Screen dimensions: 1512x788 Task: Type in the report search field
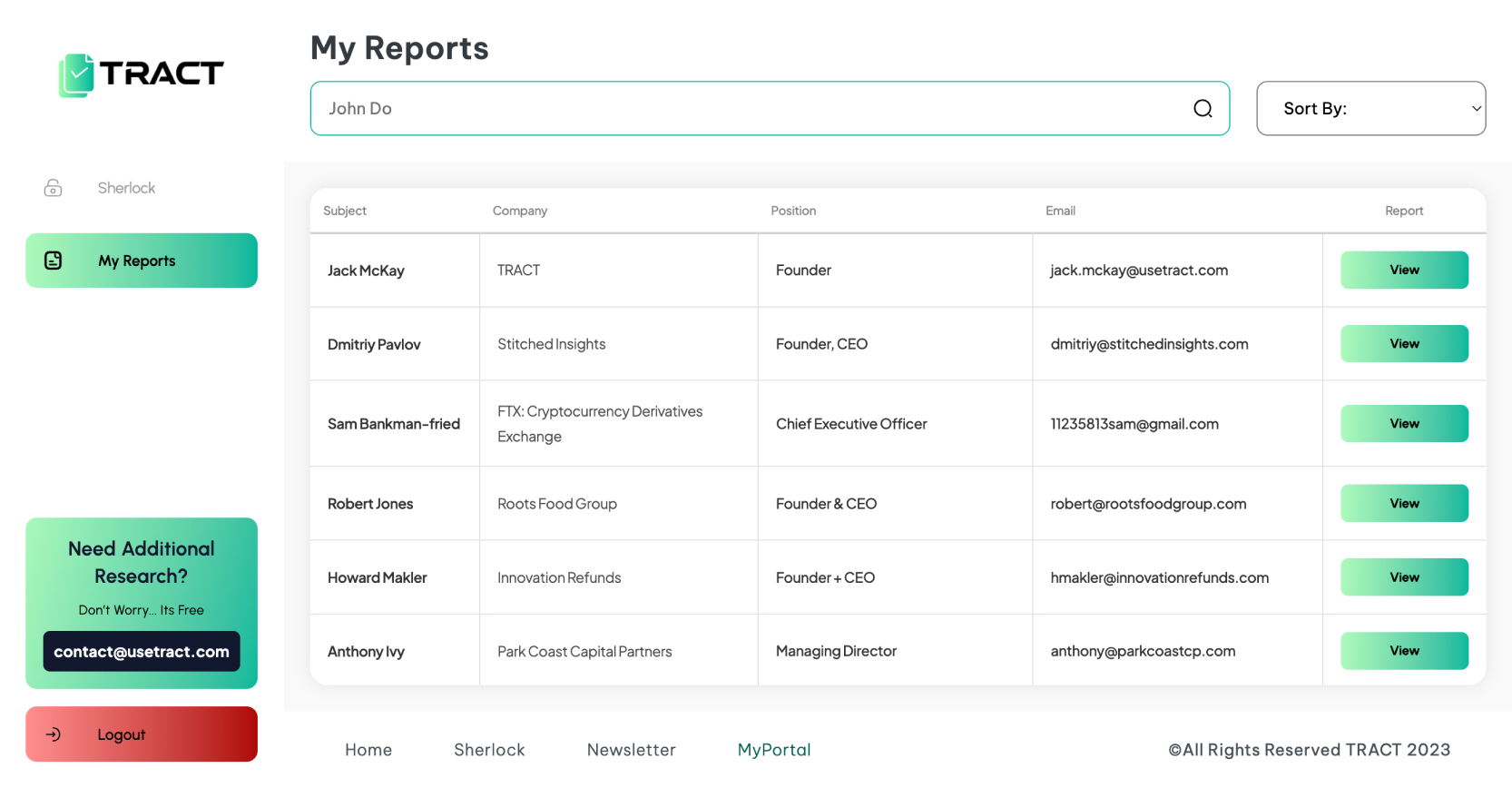(x=744, y=109)
